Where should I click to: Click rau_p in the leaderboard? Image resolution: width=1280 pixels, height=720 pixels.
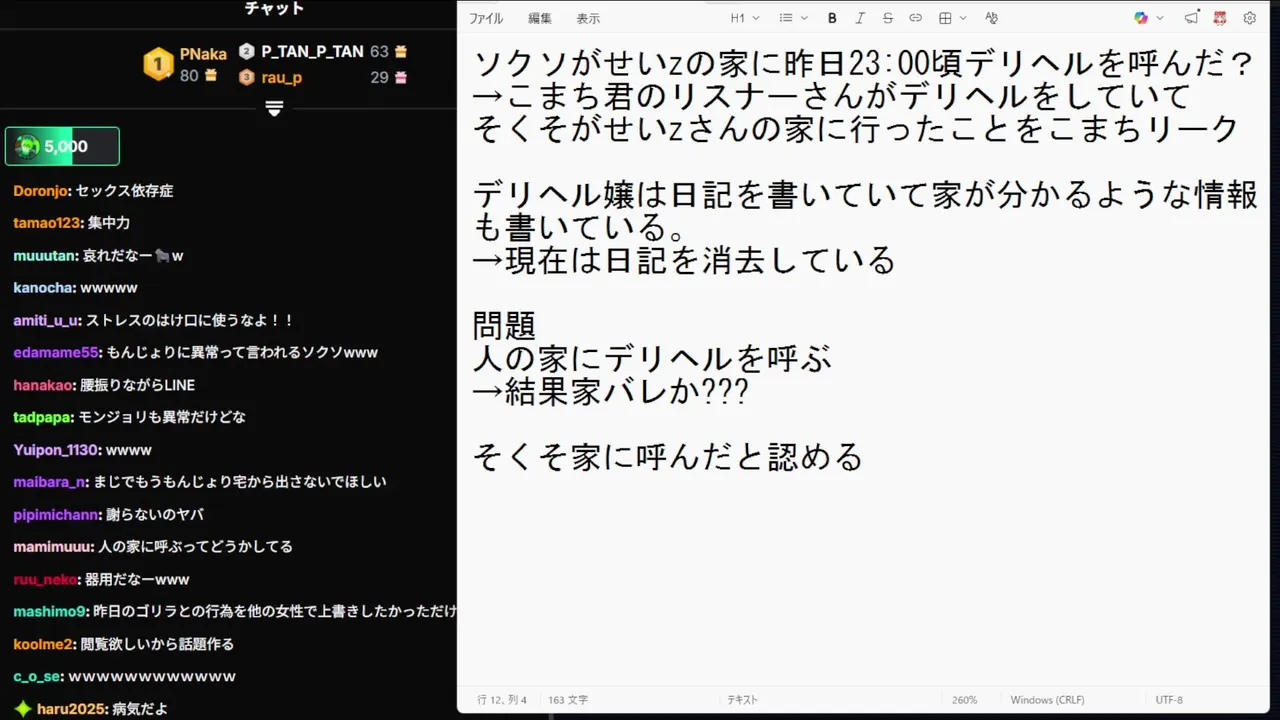(x=282, y=77)
